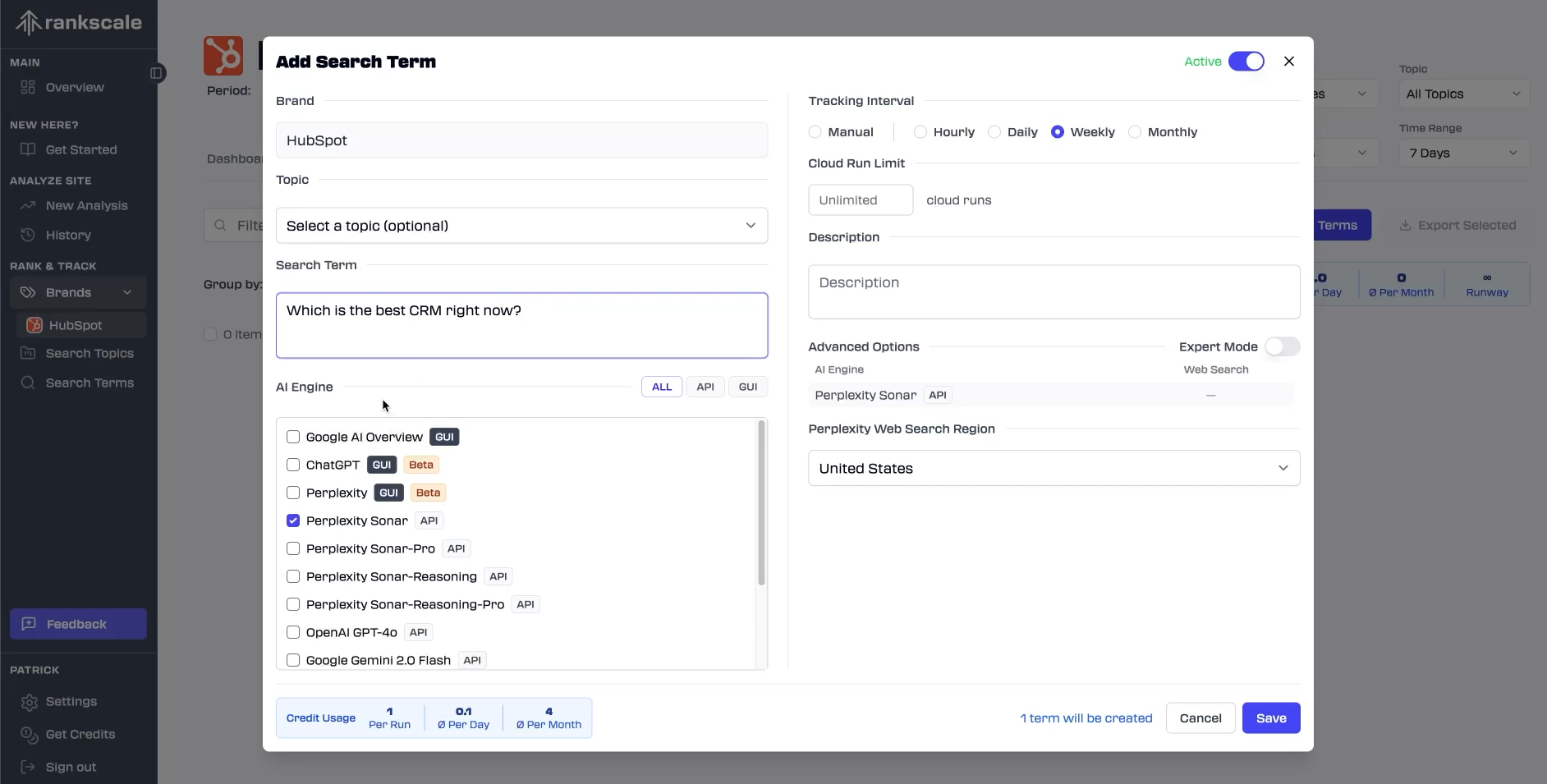Click the History clock icon

tap(28, 235)
